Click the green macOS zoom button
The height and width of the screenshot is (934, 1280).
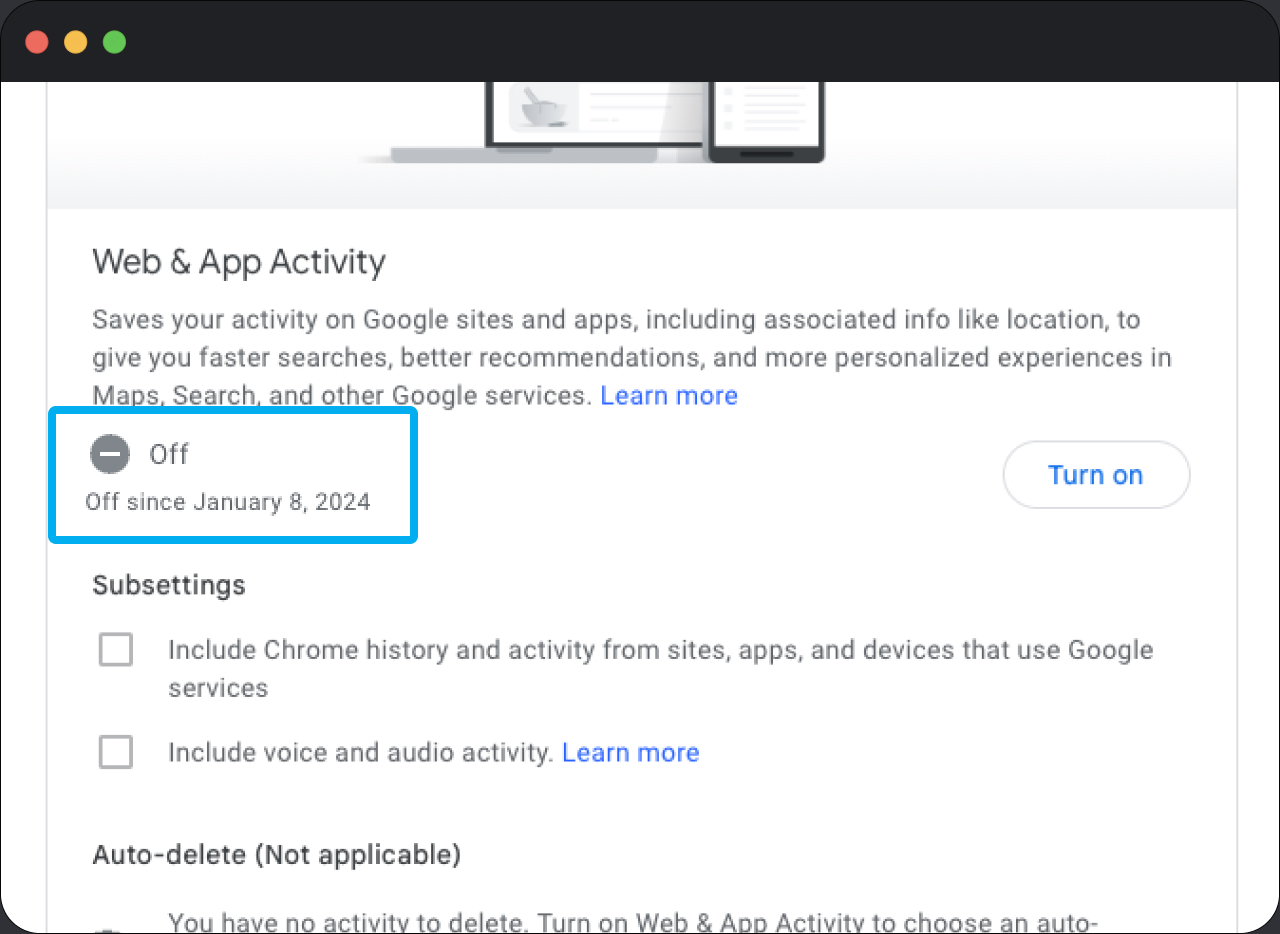[x=115, y=42]
